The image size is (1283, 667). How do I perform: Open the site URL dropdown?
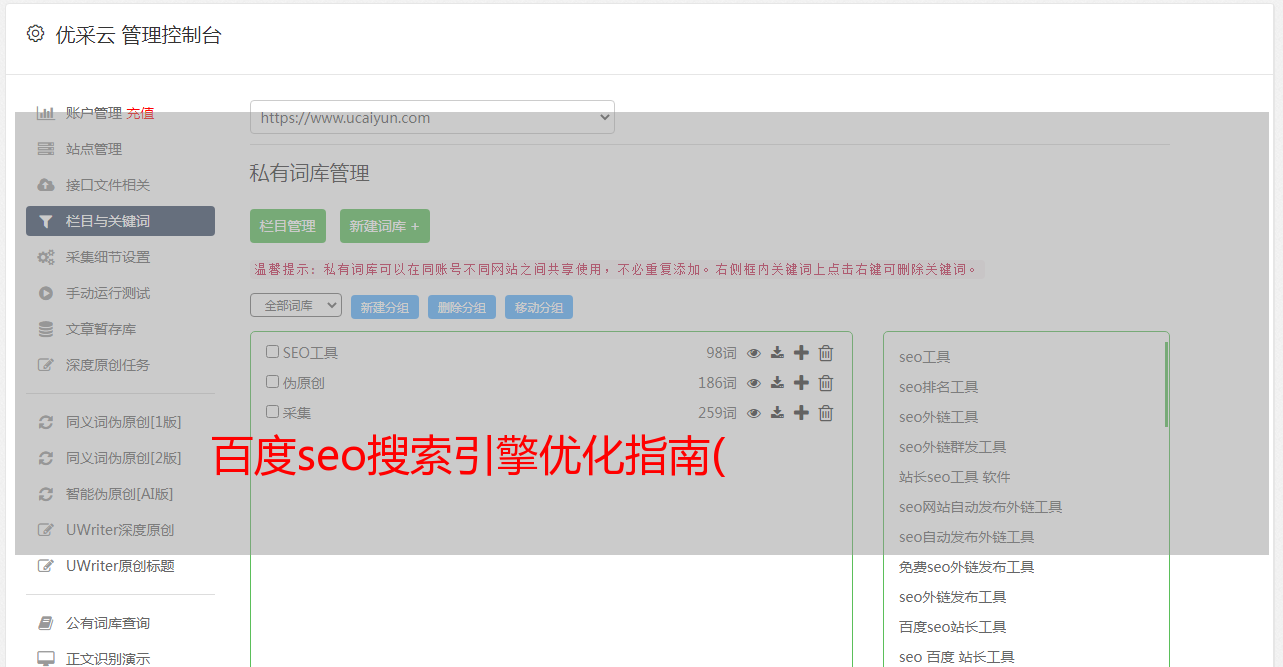(x=432, y=117)
